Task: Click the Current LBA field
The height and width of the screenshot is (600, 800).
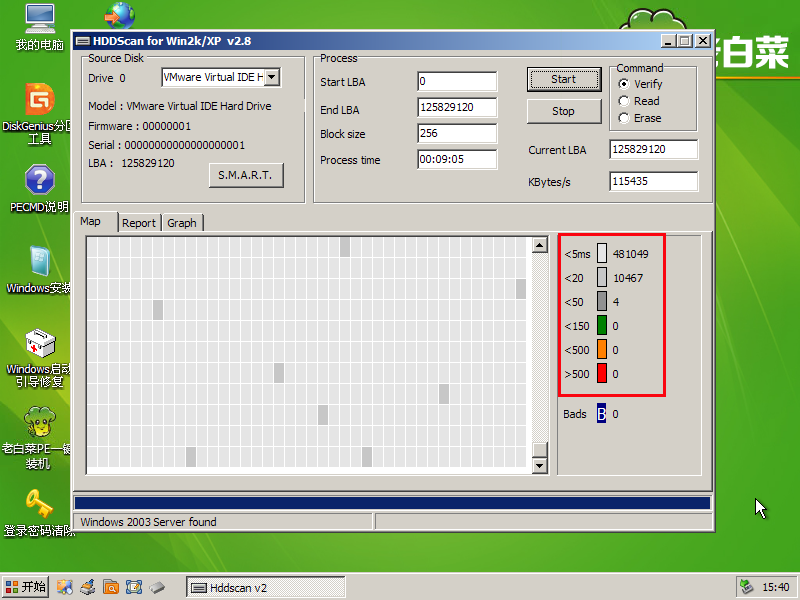Action: coord(654,149)
